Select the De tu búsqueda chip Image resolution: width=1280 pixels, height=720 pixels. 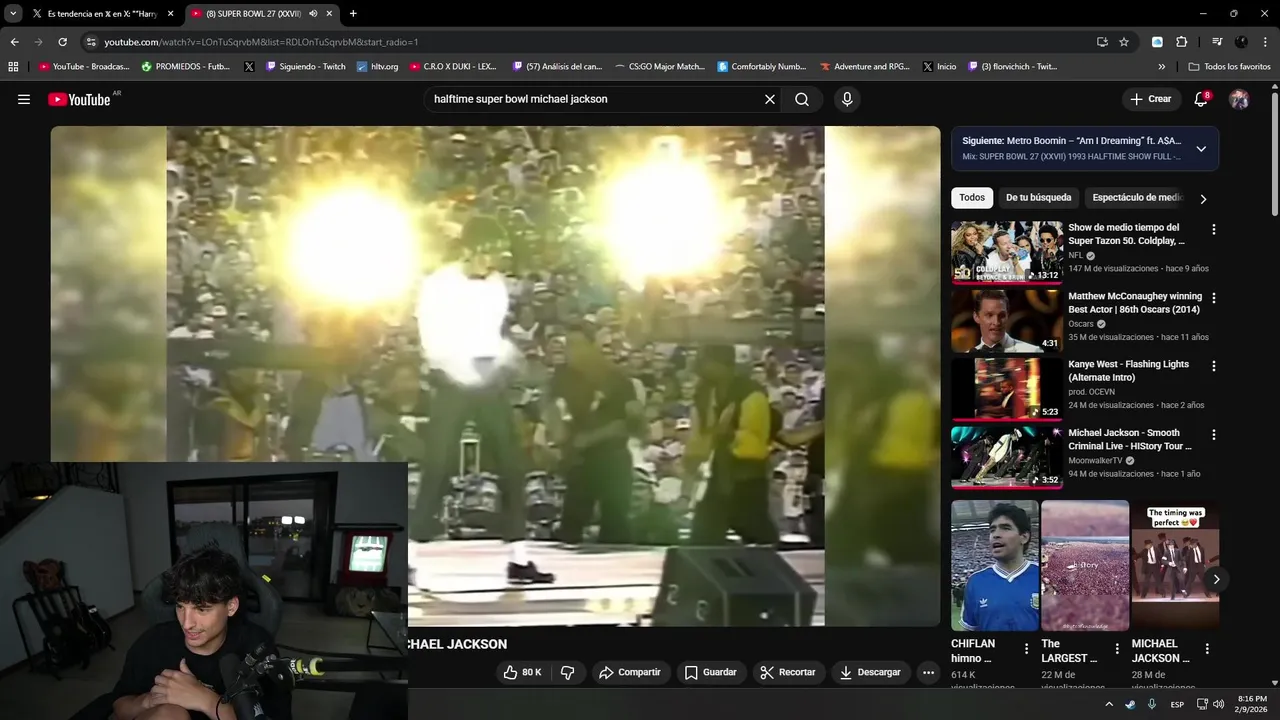click(1038, 198)
